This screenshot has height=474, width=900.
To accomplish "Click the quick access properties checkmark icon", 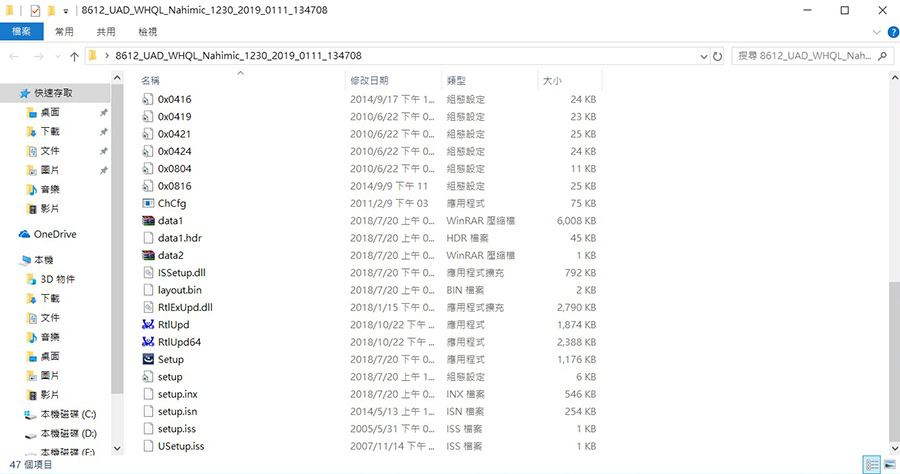I will [35, 10].
